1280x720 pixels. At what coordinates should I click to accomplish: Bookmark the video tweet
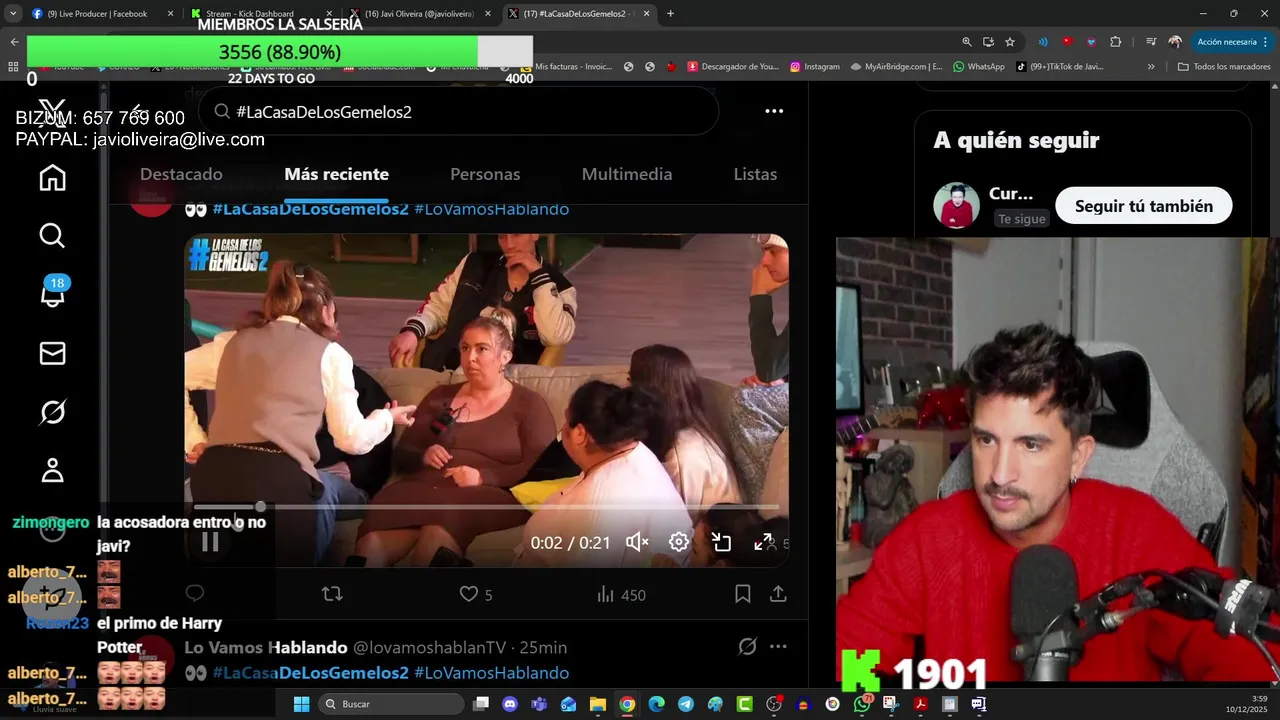742,594
